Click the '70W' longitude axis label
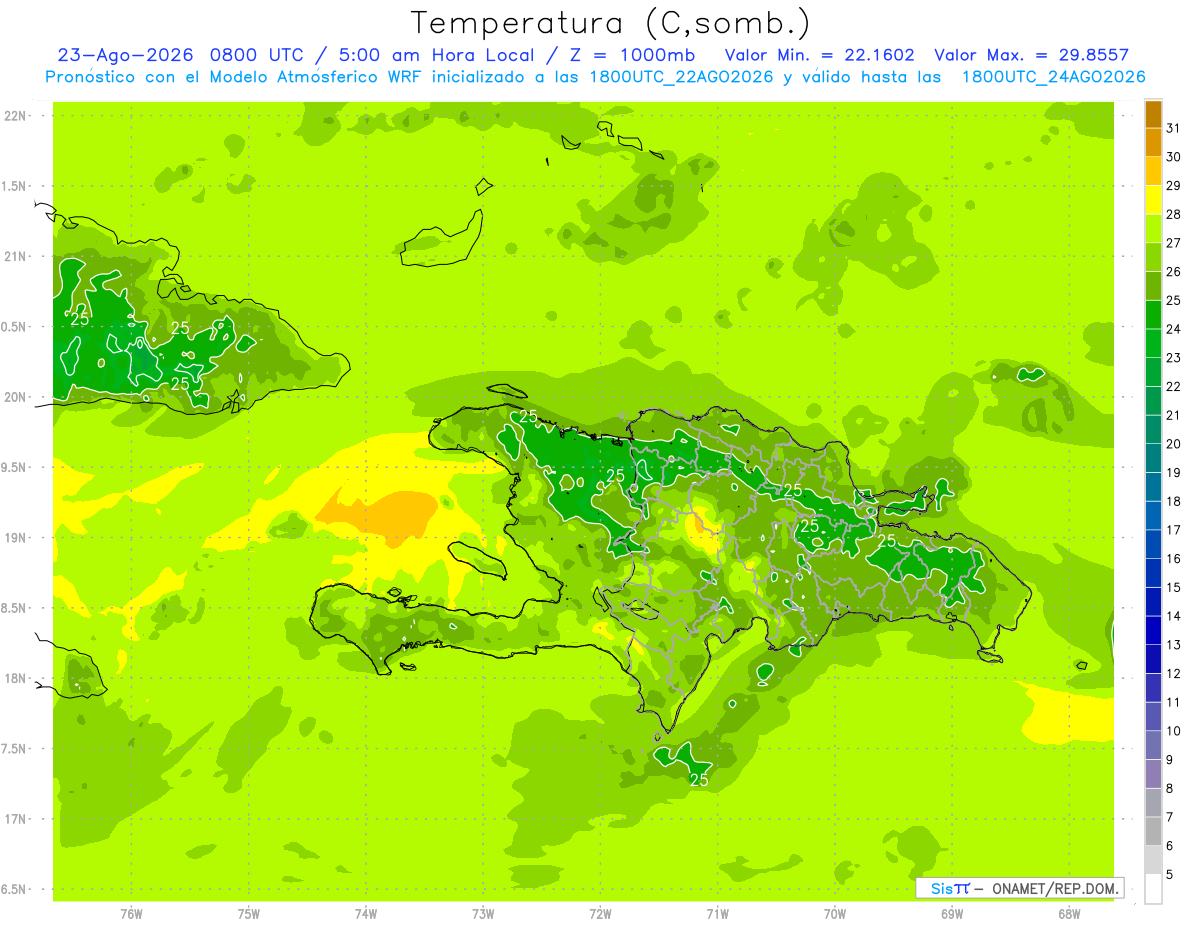Image resolution: width=1200 pixels, height=927 pixels. click(835, 915)
